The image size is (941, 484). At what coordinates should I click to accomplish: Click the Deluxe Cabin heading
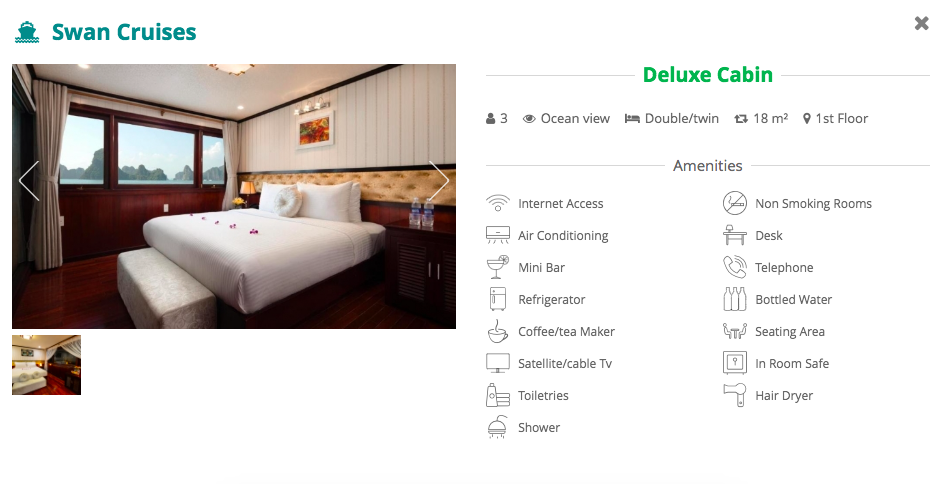point(708,75)
